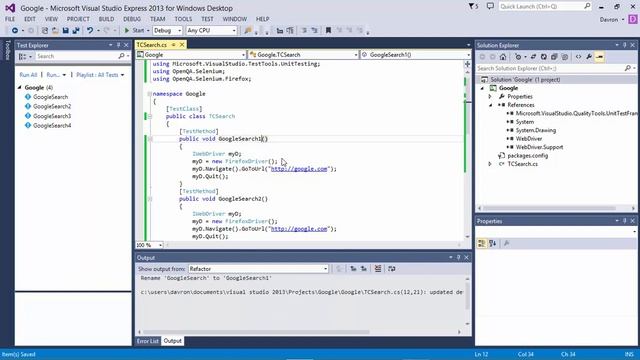The width and height of the screenshot is (640, 360).
Task: Select packages.config in Solution Explorer
Action: (527, 156)
